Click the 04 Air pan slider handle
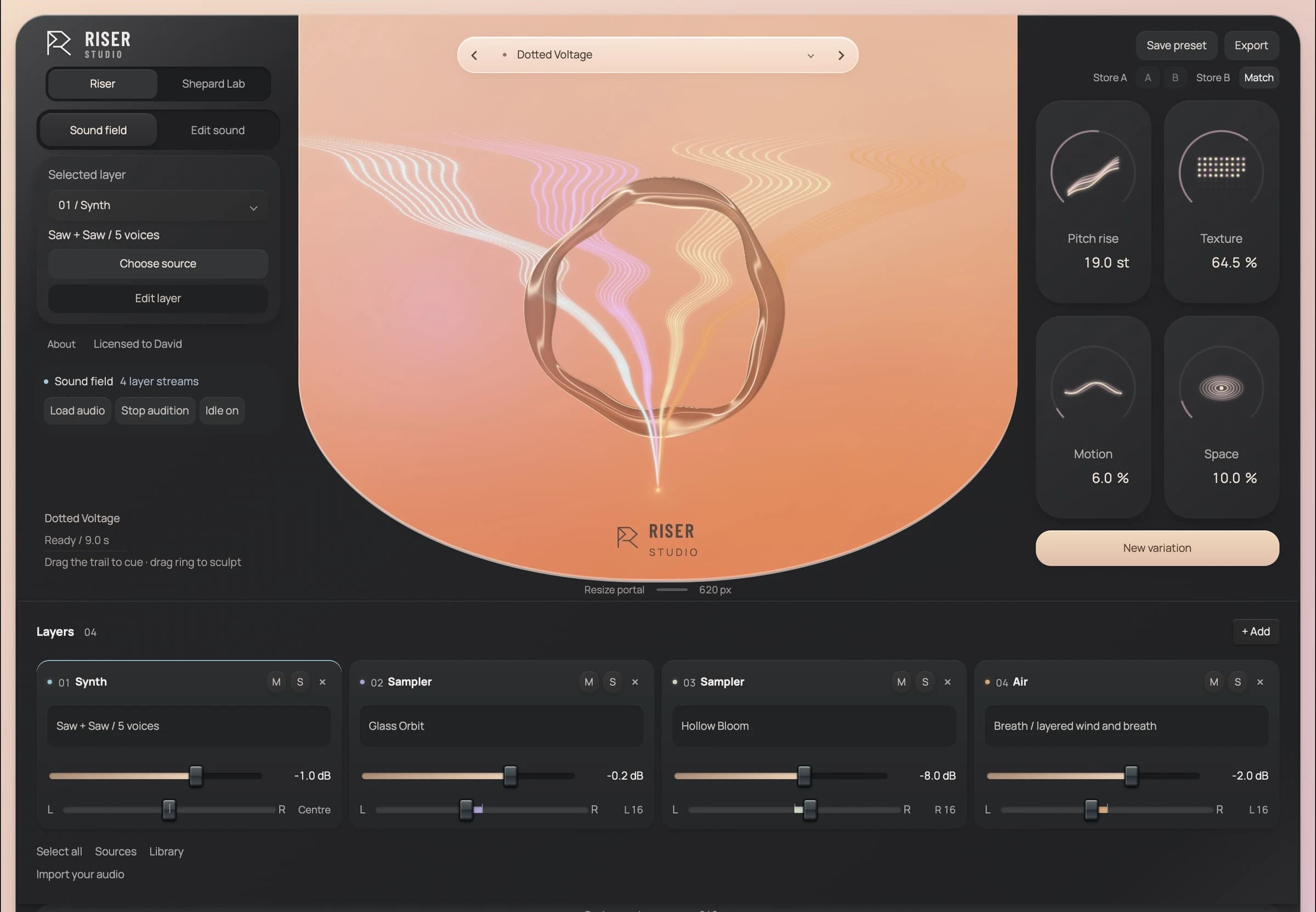Screen dimensions: 1316x912 pyautogui.click(x=1091, y=809)
